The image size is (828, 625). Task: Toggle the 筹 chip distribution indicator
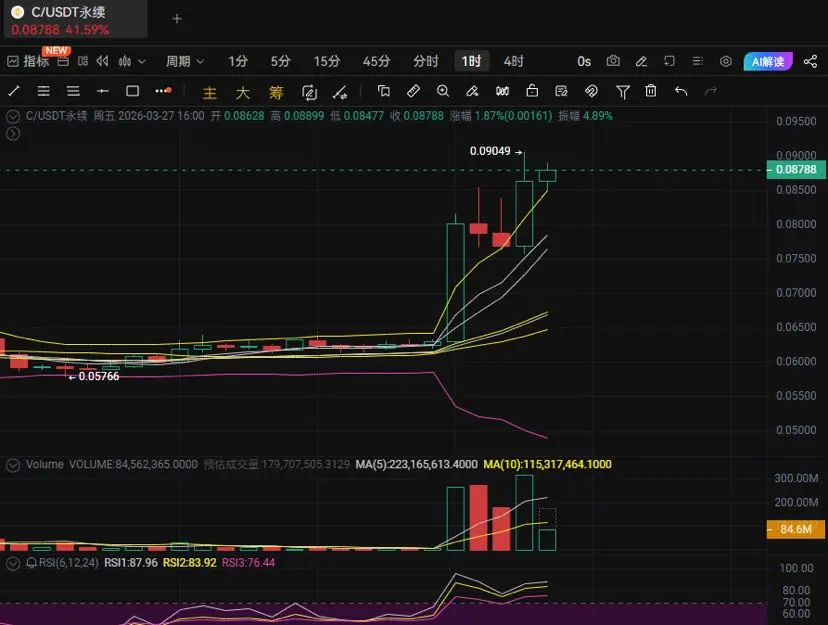tap(276, 93)
